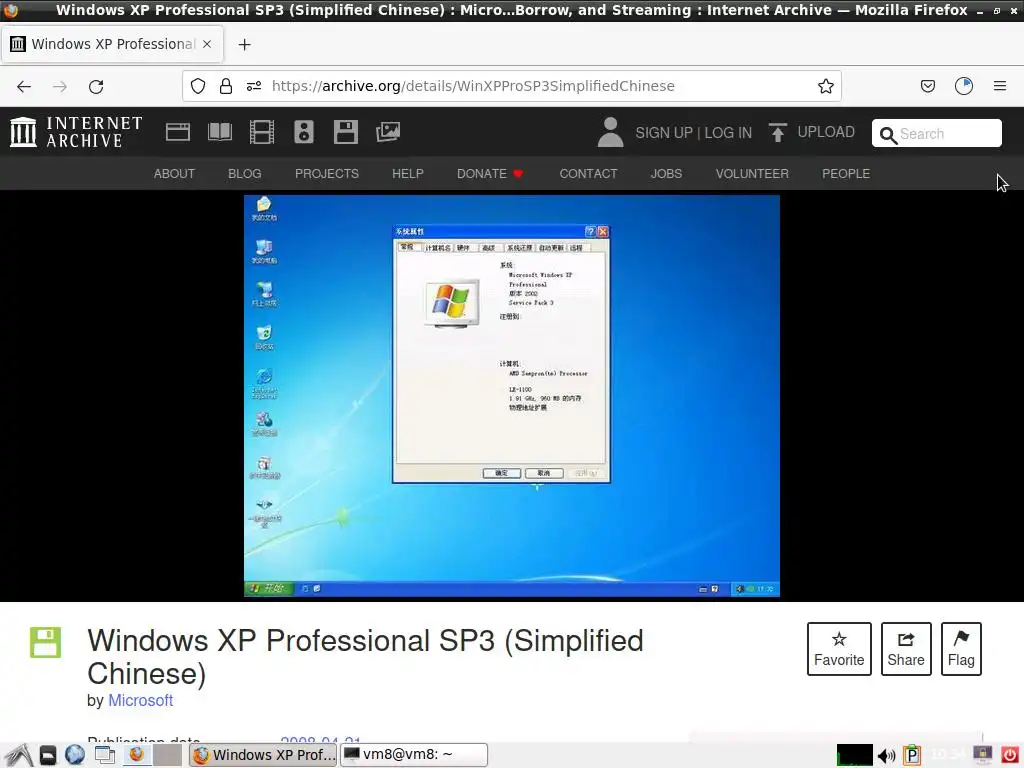
Task: Select the Windows XP Professional browser tab
Action: (112, 44)
